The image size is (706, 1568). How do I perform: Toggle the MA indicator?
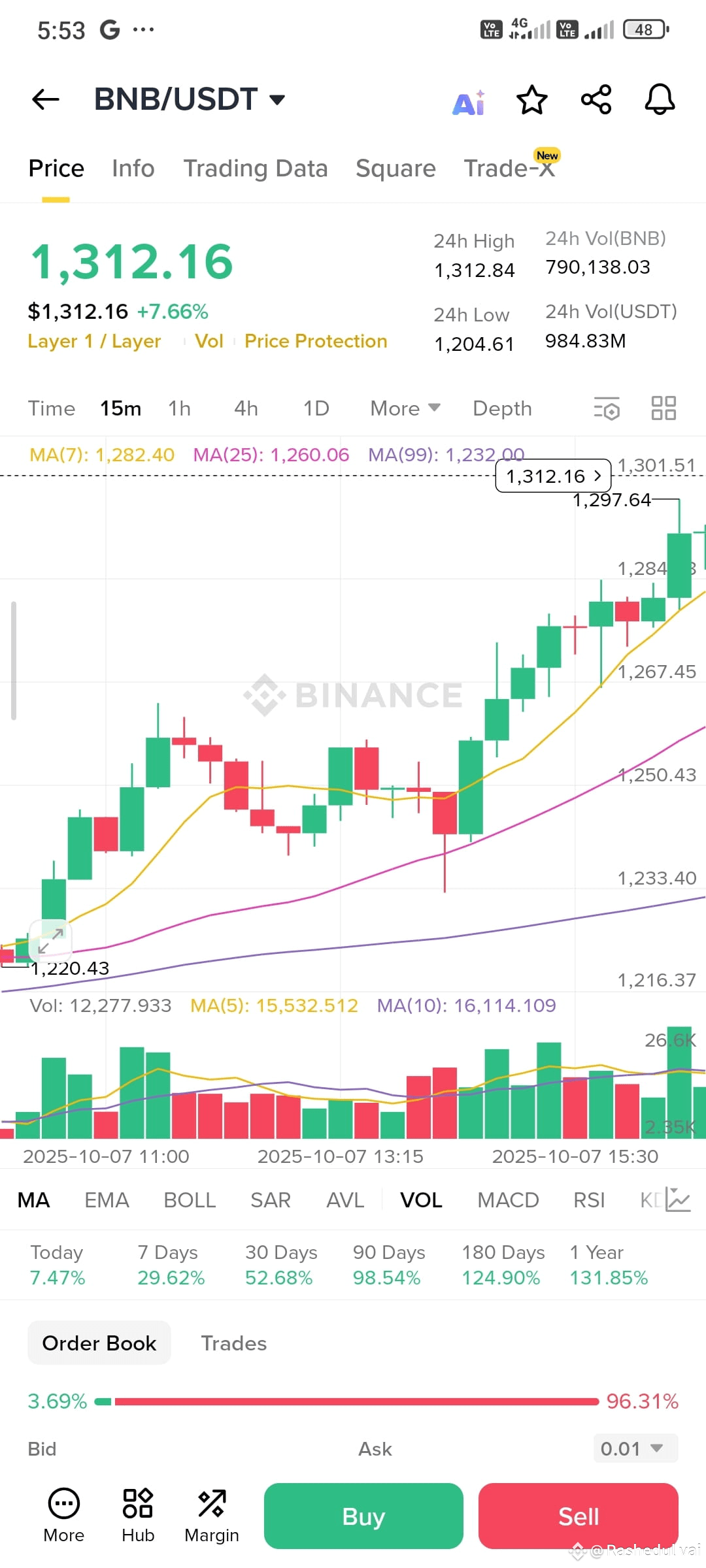tap(33, 1200)
